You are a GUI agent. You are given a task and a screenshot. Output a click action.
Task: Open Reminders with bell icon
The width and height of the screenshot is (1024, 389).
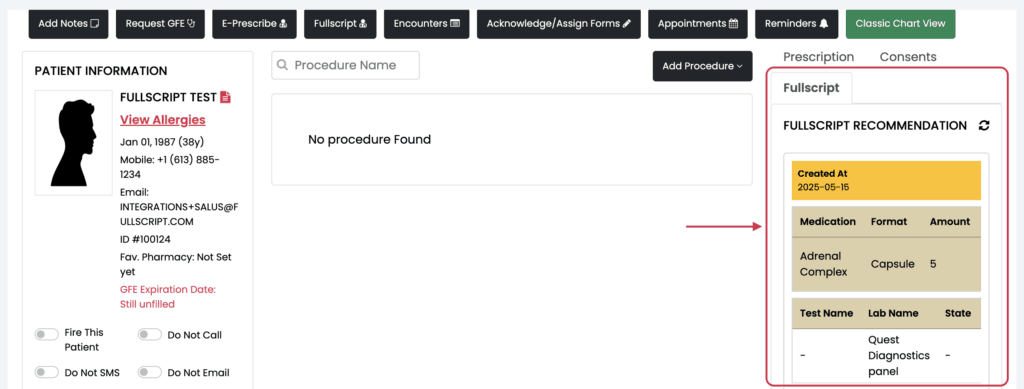[797, 23]
